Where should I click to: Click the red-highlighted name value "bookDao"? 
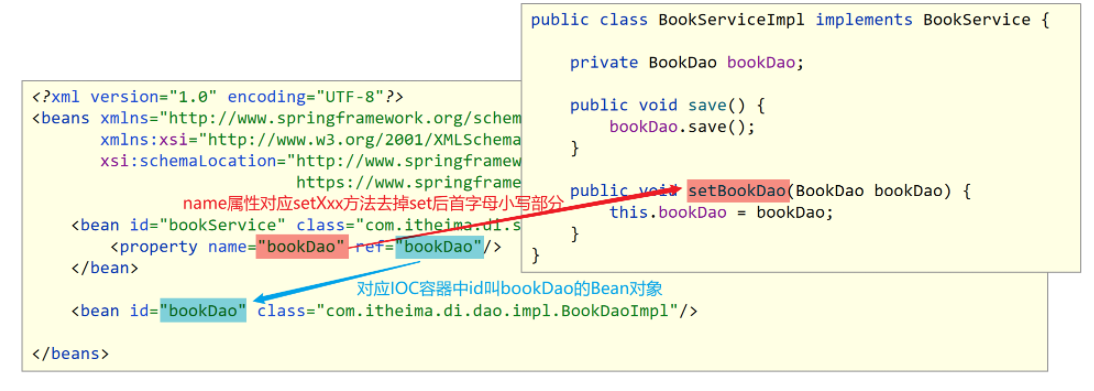(x=301, y=247)
